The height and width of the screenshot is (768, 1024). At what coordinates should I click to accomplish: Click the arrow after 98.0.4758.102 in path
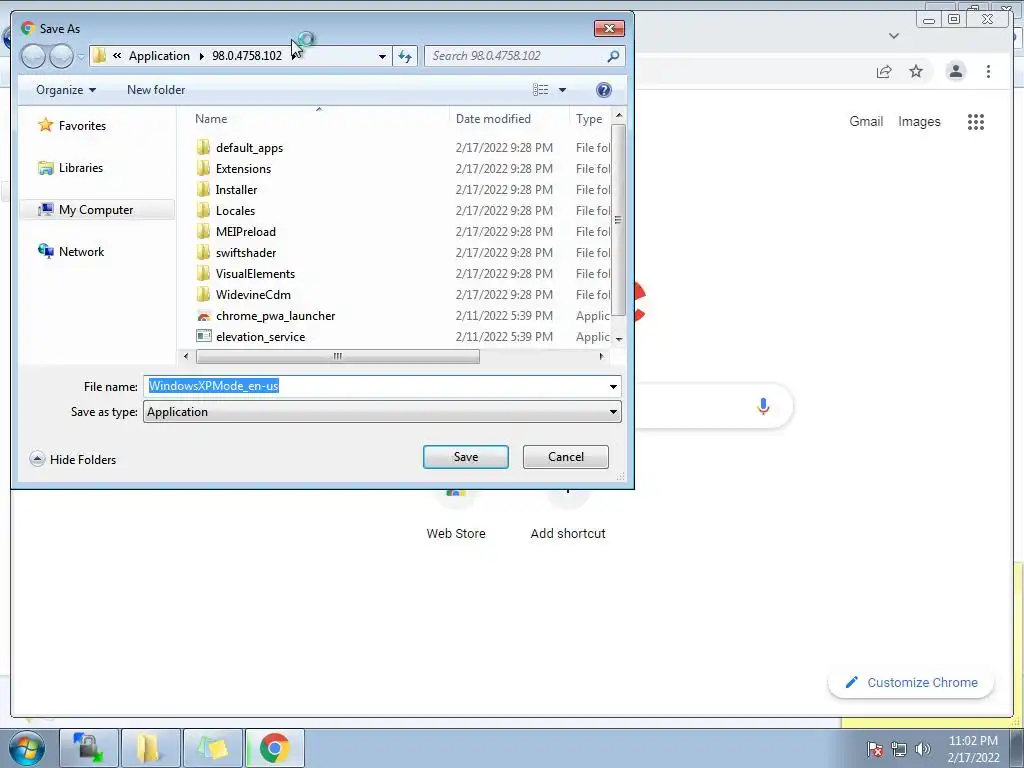[293, 56]
